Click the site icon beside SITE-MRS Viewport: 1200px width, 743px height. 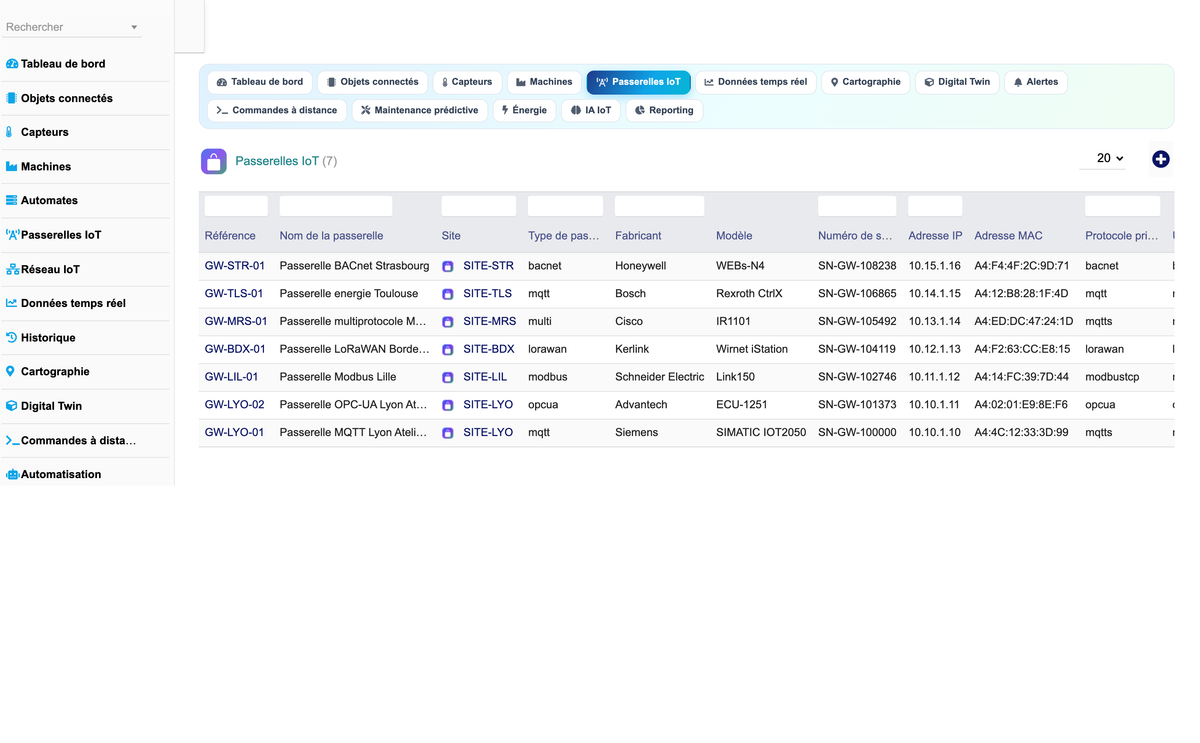448,322
